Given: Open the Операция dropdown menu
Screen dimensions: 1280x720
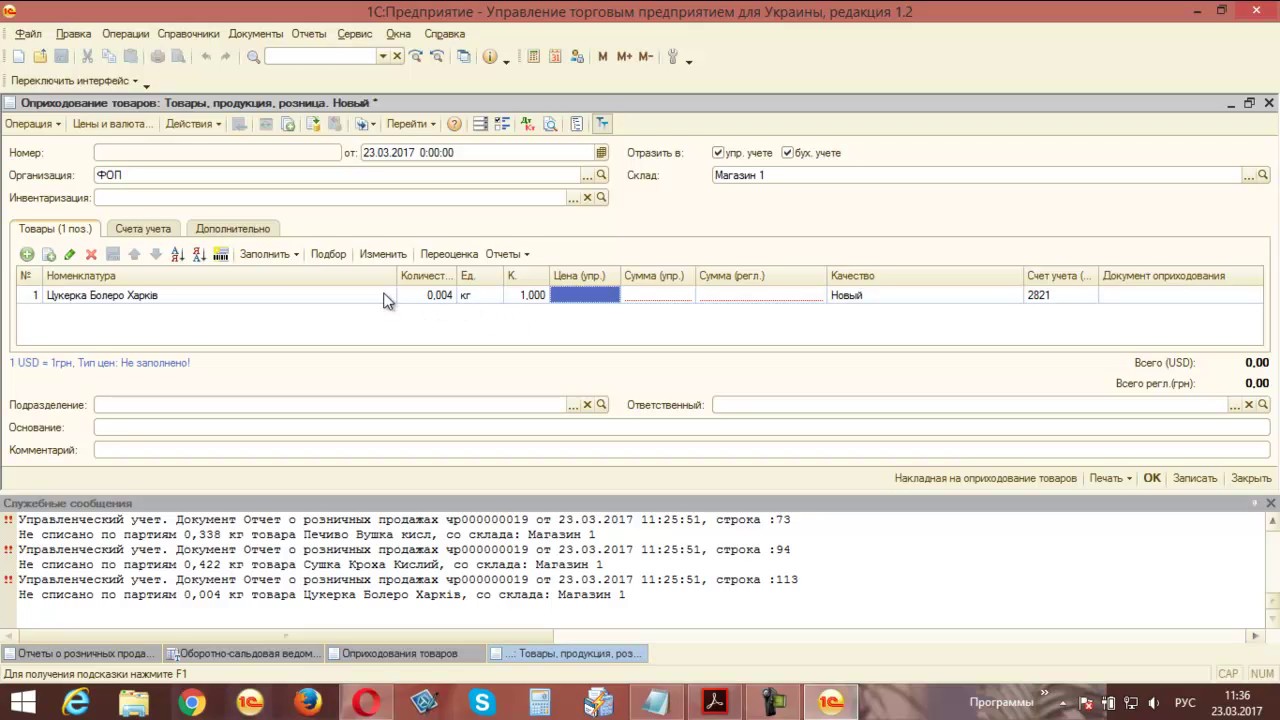Looking at the screenshot, I should (x=33, y=124).
